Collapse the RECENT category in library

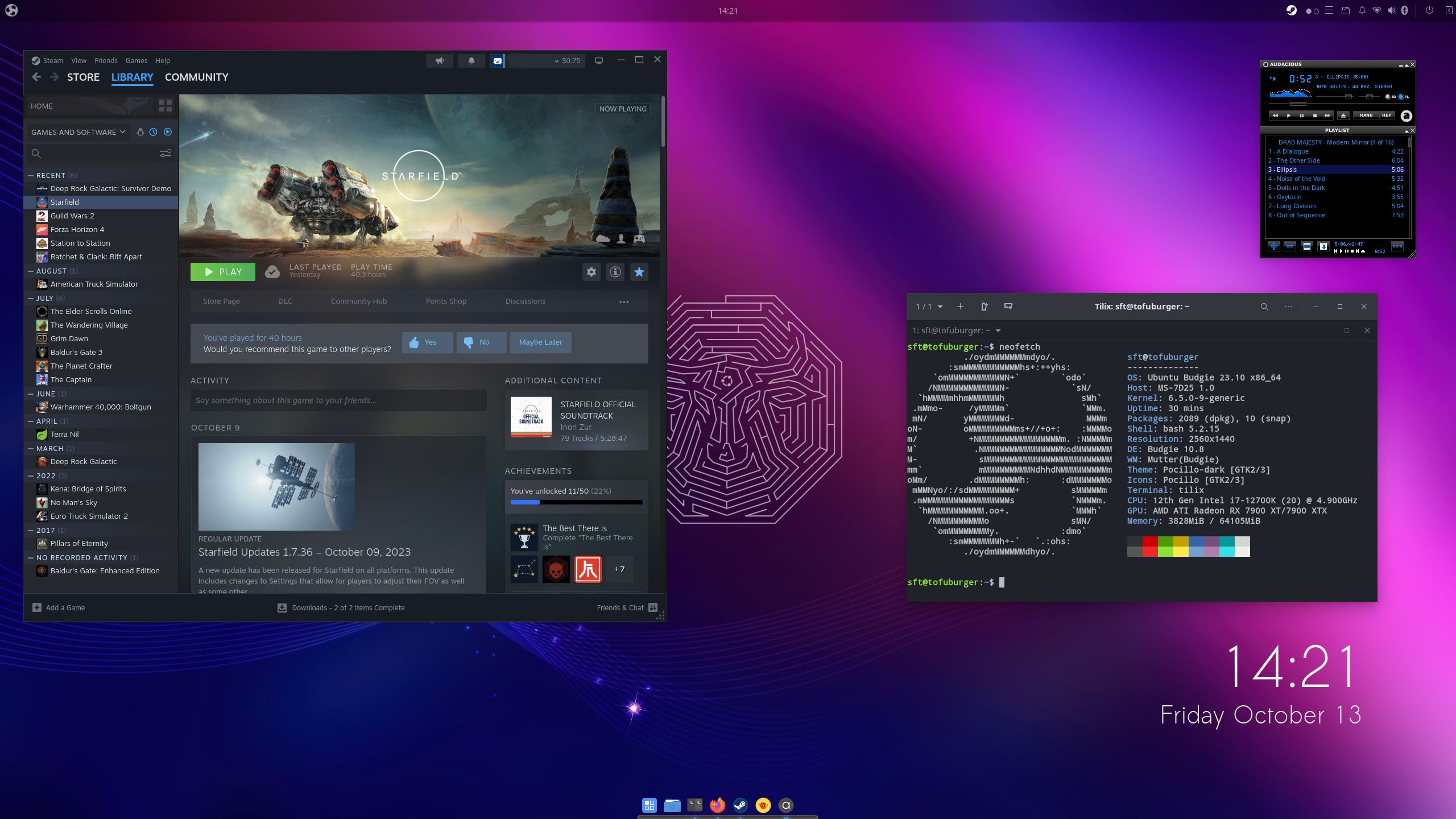click(x=31, y=176)
